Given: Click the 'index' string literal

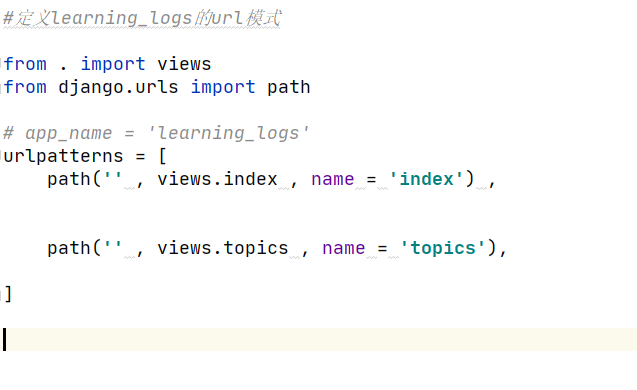Looking at the screenshot, I should 426,179.
